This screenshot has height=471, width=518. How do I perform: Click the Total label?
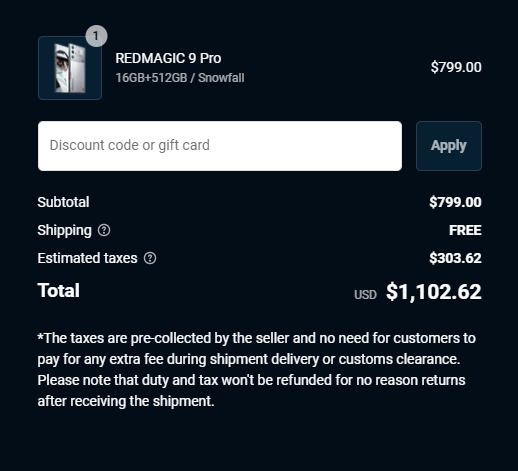point(59,290)
